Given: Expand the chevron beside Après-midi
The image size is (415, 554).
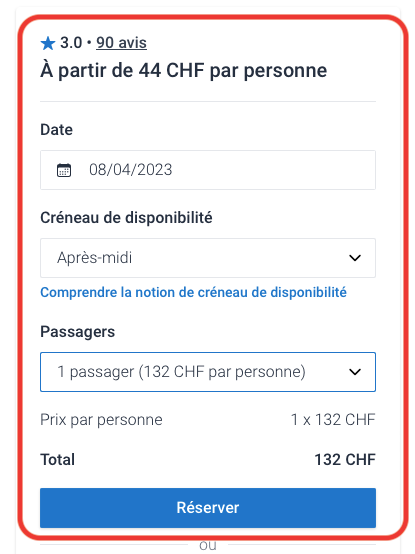Looking at the screenshot, I should (x=355, y=258).
